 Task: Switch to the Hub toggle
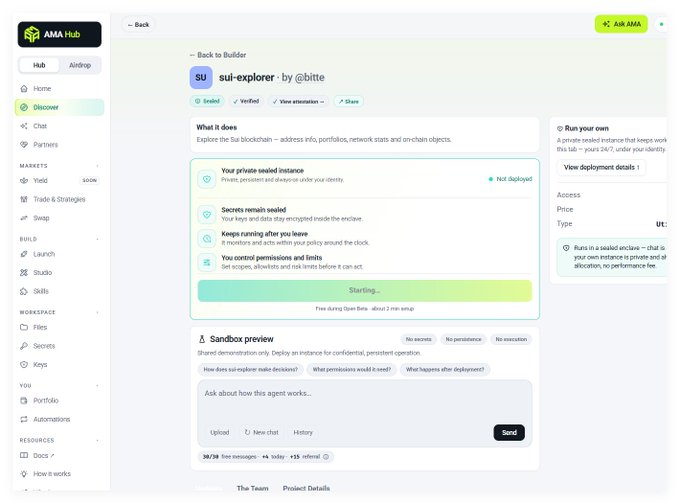[39, 65]
